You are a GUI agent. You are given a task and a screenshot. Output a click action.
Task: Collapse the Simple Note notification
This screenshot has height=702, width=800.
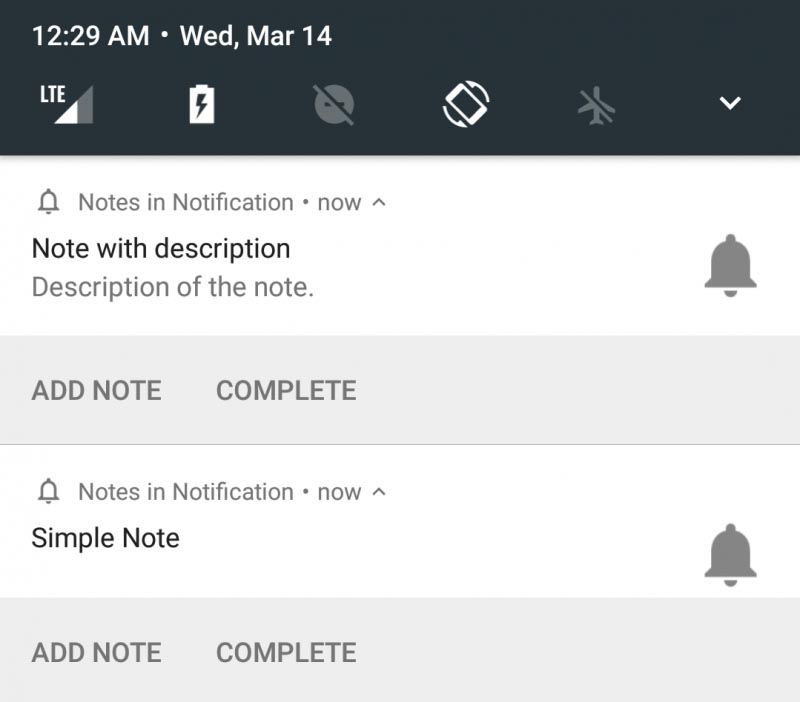pyautogui.click(x=378, y=491)
